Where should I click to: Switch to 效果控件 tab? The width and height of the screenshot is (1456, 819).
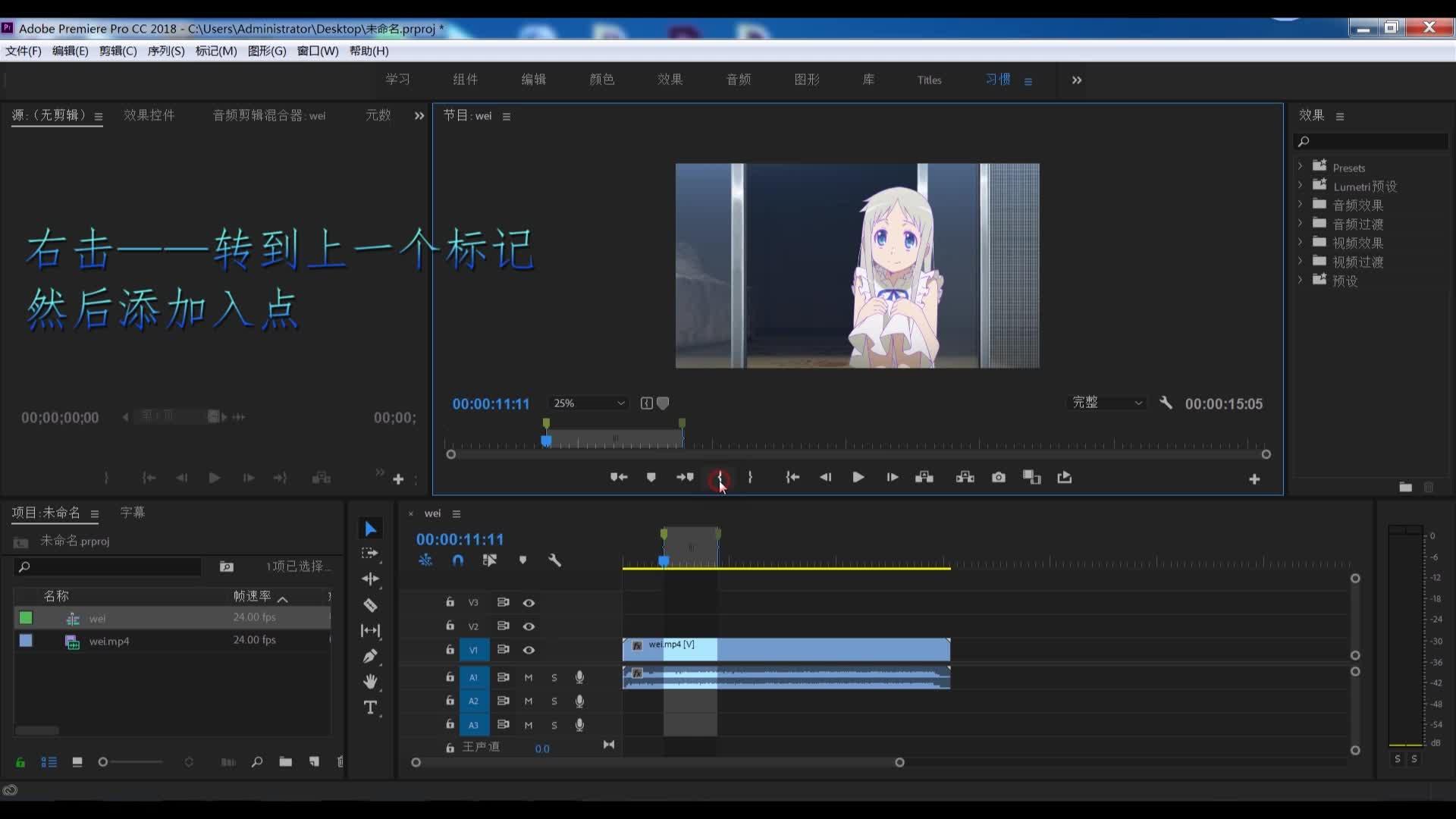coord(149,115)
